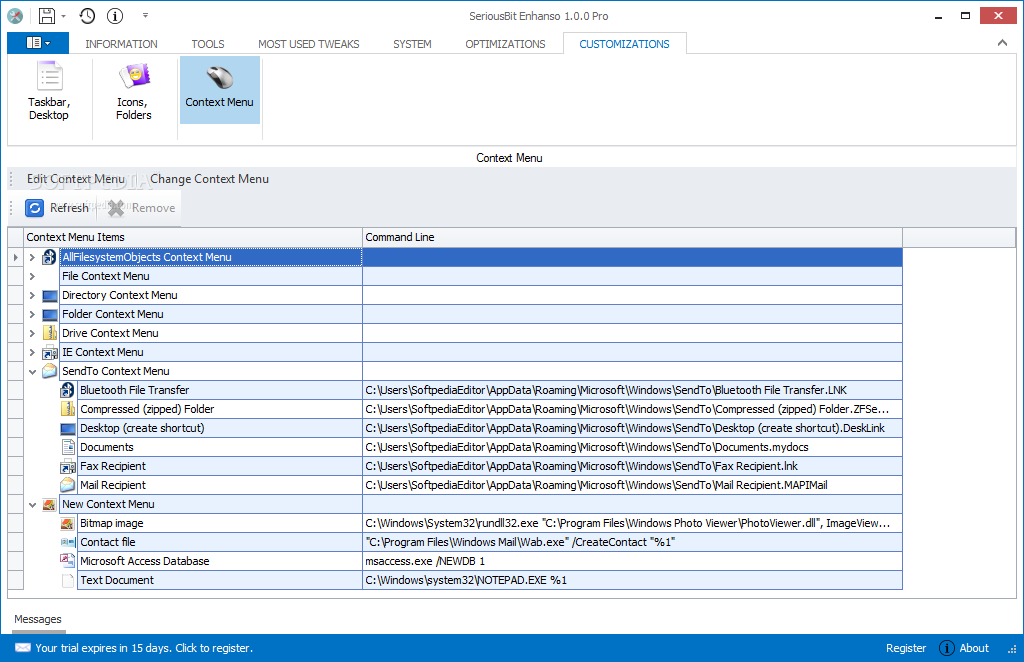The image size is (1024, 662).
Task: Click Bitmap image row icon
Action: point(67,524)
